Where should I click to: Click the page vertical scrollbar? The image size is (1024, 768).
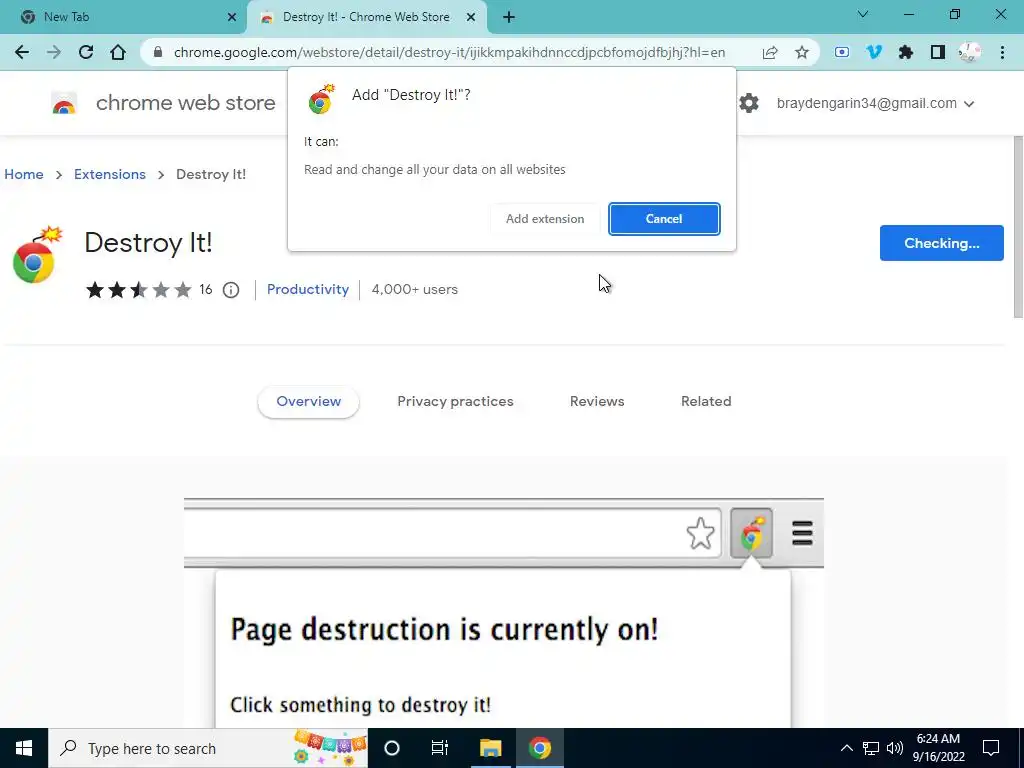[1017, 227]
